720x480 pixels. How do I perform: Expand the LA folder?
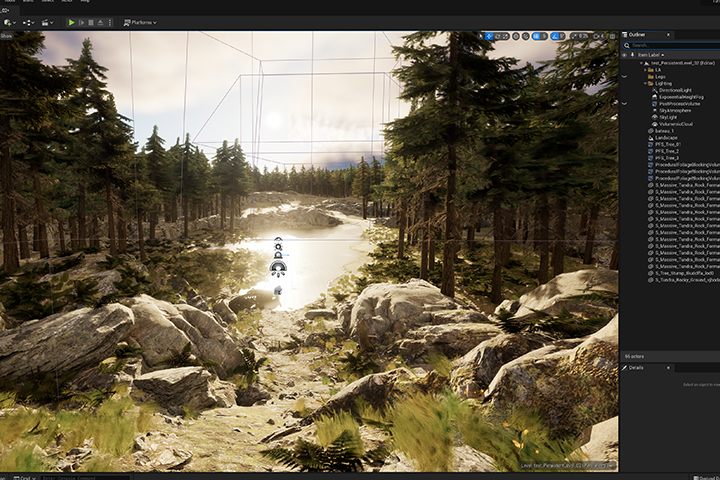coord(645,70)
